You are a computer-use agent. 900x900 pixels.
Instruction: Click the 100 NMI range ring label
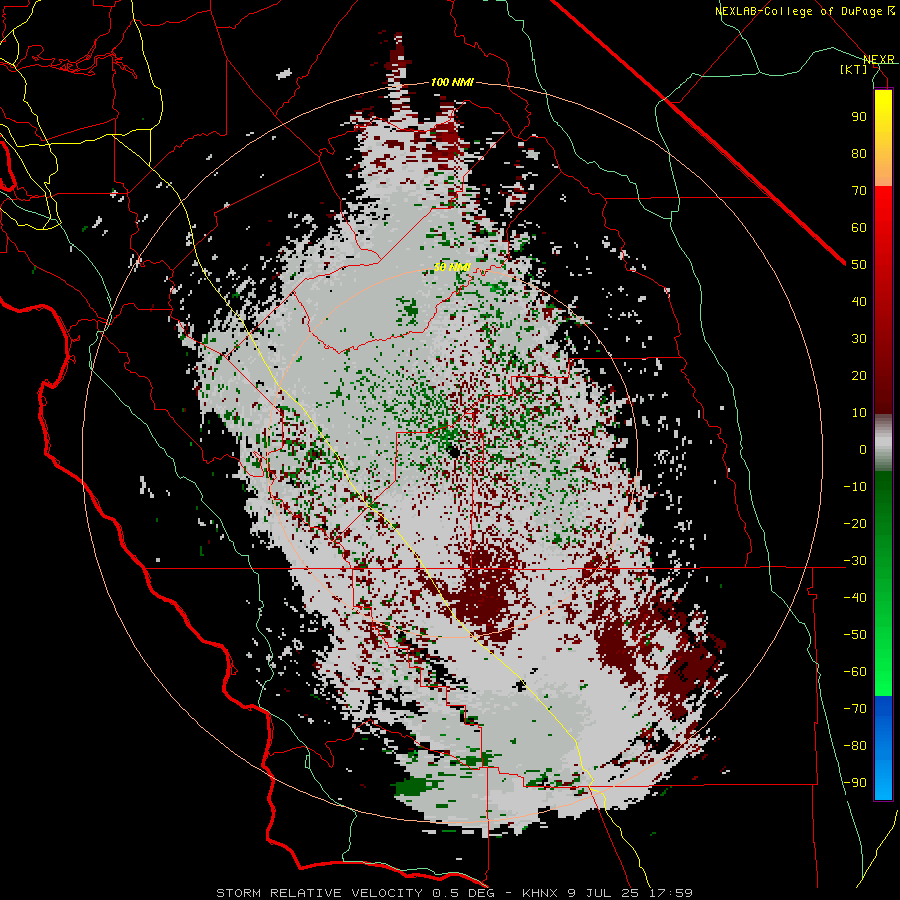click(x=452, y=82)
